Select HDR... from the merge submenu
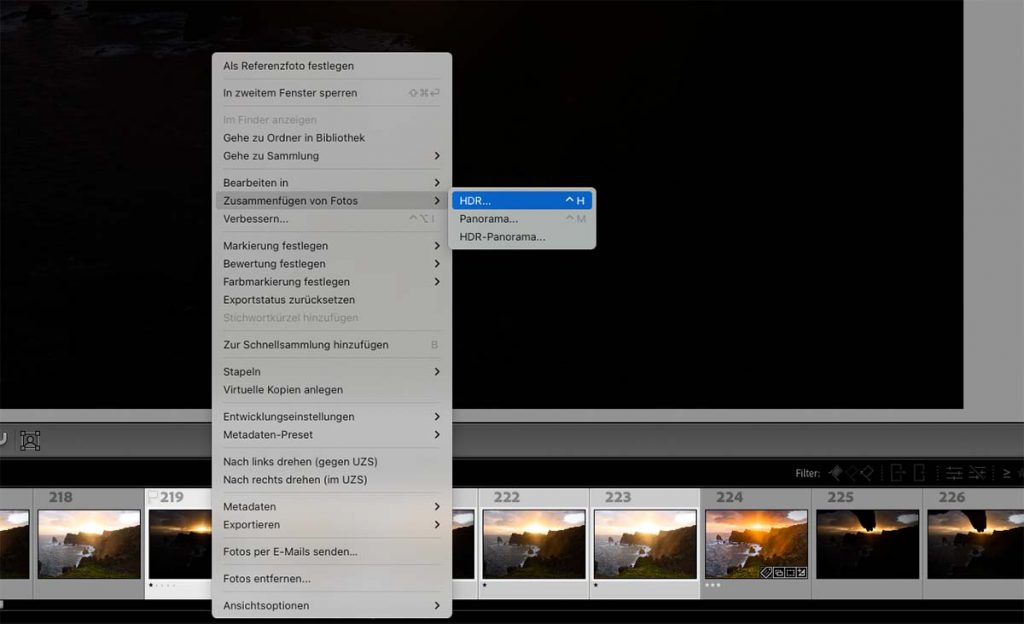Viewport: 1024px width, 624px height. 521,201
